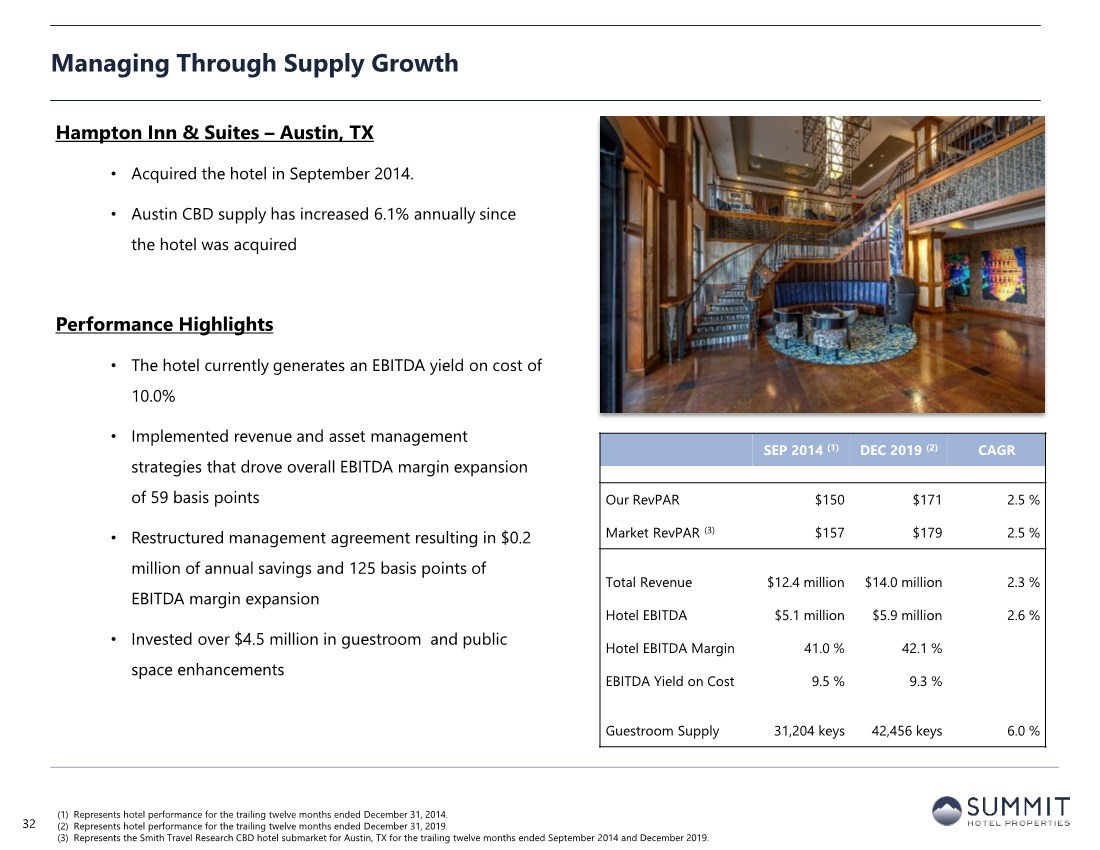Select the bullet starting "Restructured management agreement"
This screenshot has width=1100, height=850.
[331, 568]
